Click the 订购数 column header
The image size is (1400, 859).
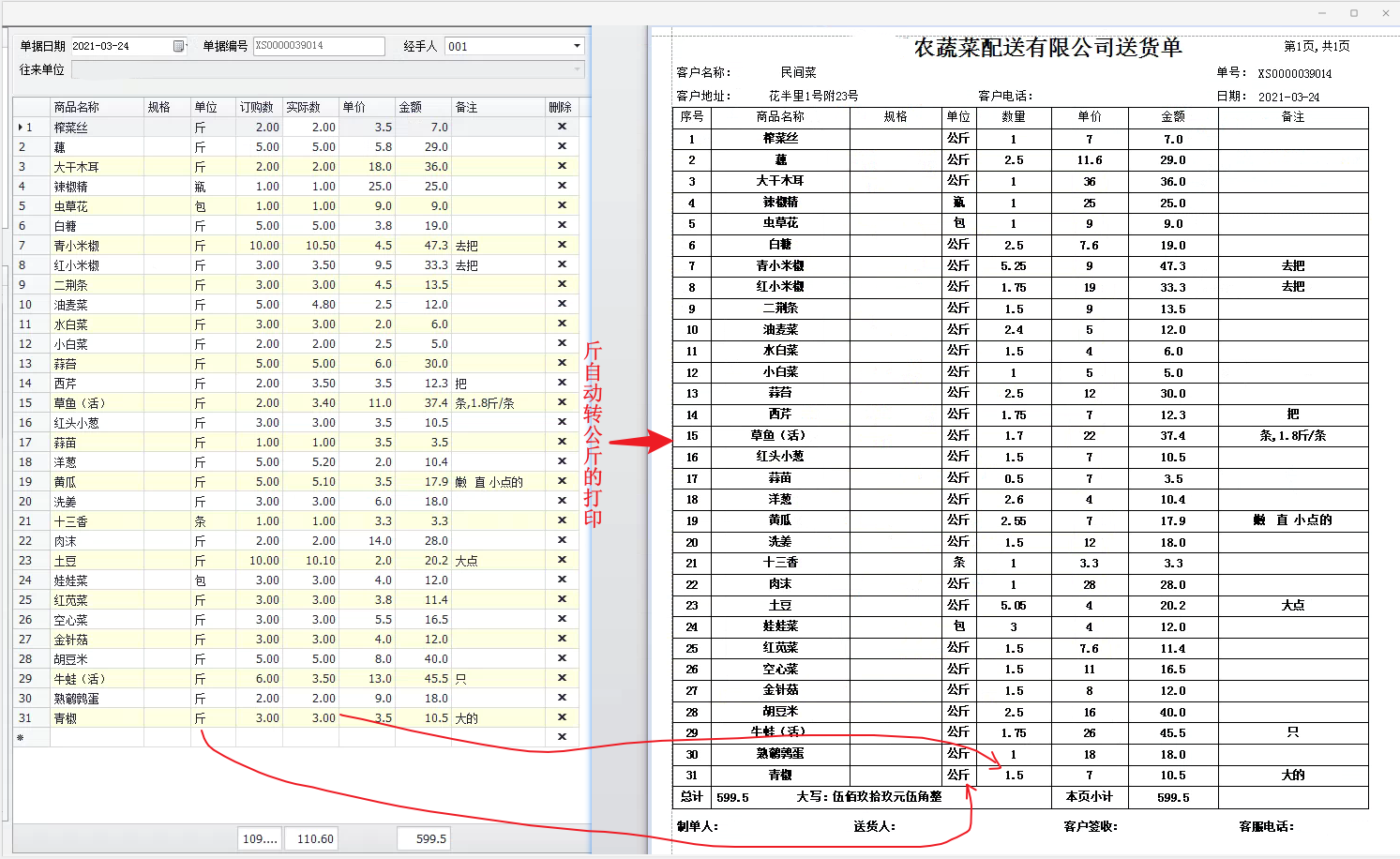pos(260,107)
